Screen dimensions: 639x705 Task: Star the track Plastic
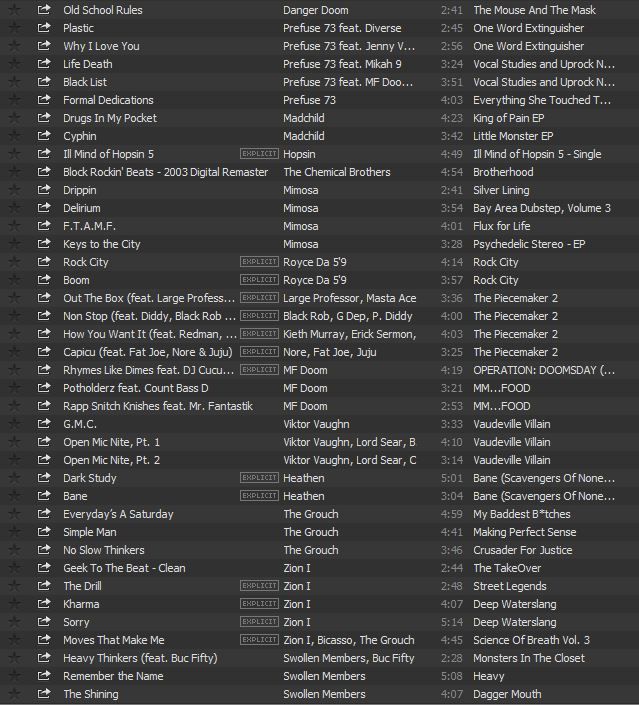coord(14,28)
